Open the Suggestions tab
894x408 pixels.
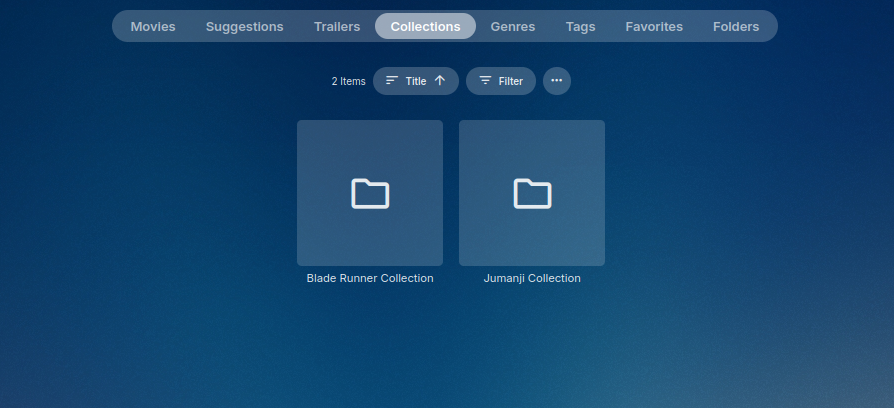[x=244, y=27]
